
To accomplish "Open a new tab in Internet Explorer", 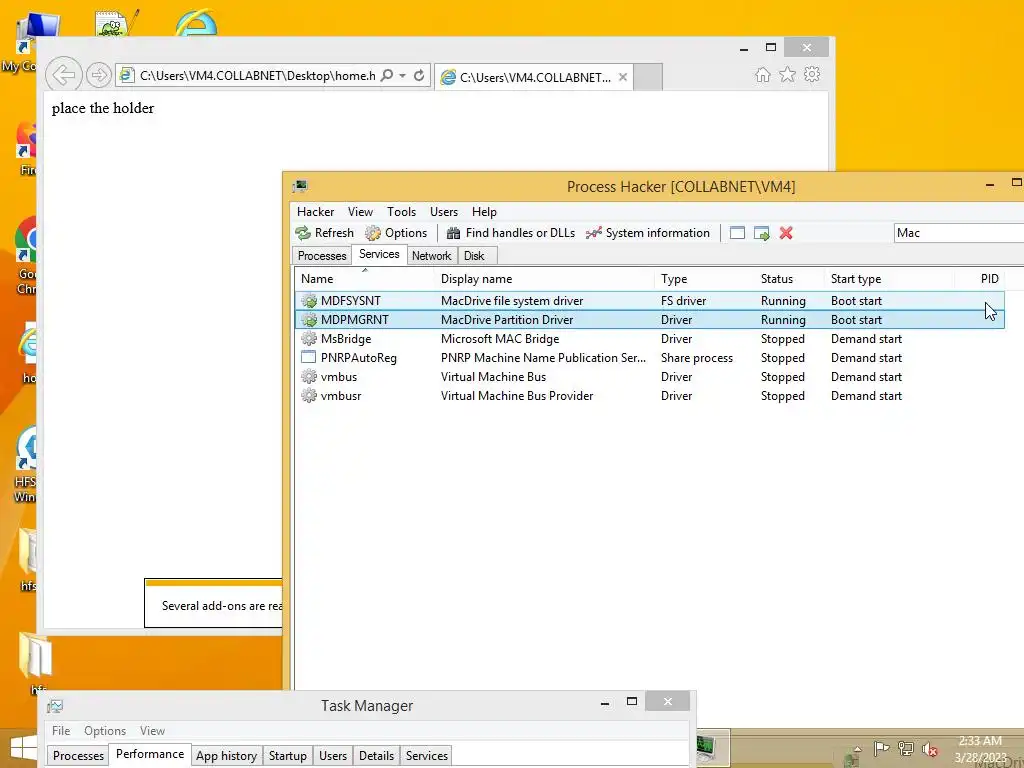I will 648,77.
